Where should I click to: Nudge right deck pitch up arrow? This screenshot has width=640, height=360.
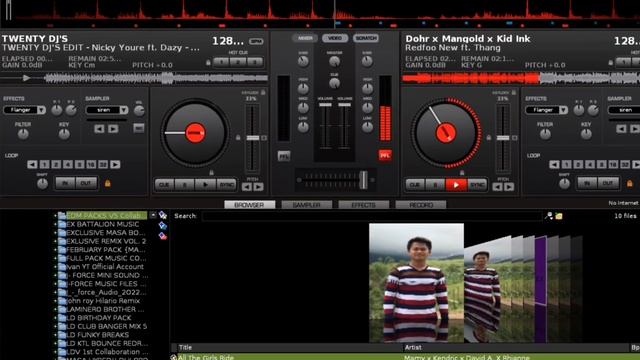509,187
